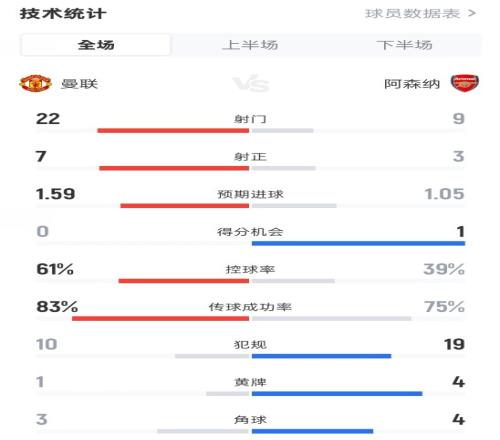500x440 pixels.
Task: Click the 阿森纳 team name
Action: (x=412, y=84)
